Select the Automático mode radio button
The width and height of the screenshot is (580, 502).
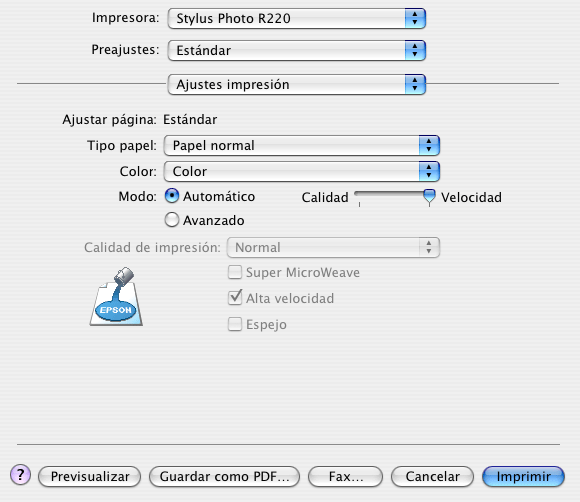[x=172, y=196]
